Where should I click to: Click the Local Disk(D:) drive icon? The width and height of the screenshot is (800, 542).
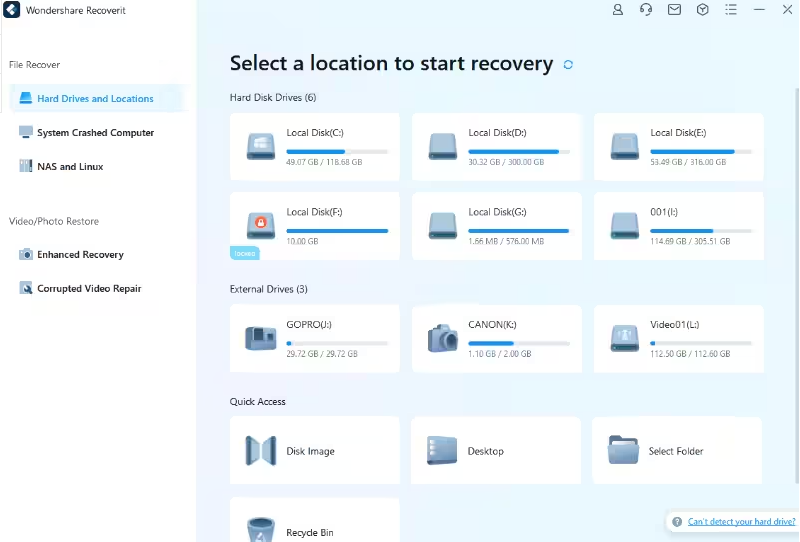[x=442, y=146]
